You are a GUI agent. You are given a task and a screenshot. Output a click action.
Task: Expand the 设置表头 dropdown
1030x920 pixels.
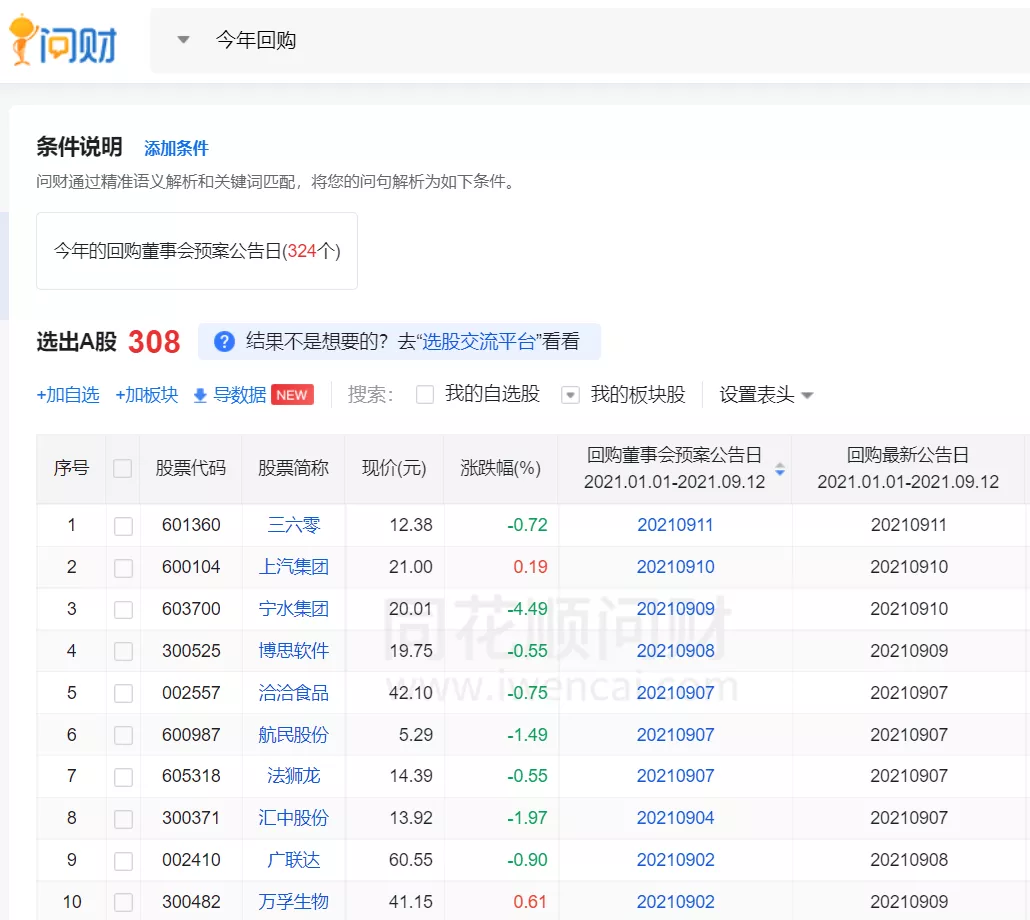click(x=766, y=395)
